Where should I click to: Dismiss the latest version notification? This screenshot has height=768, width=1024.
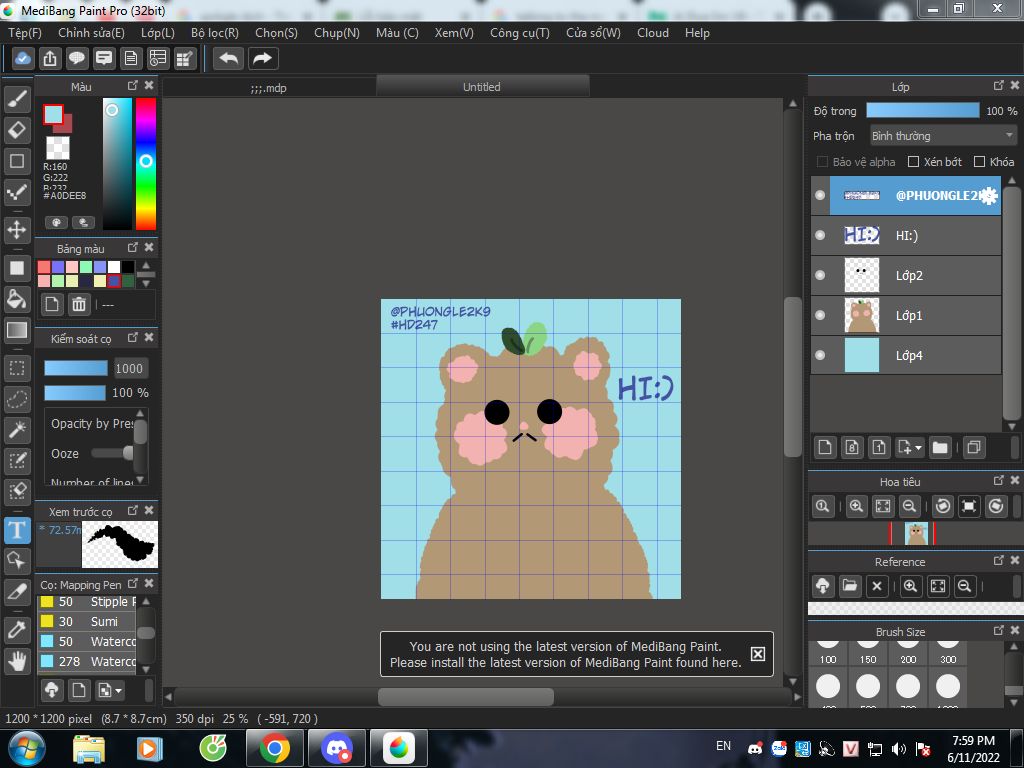click(x=757, y=654)
